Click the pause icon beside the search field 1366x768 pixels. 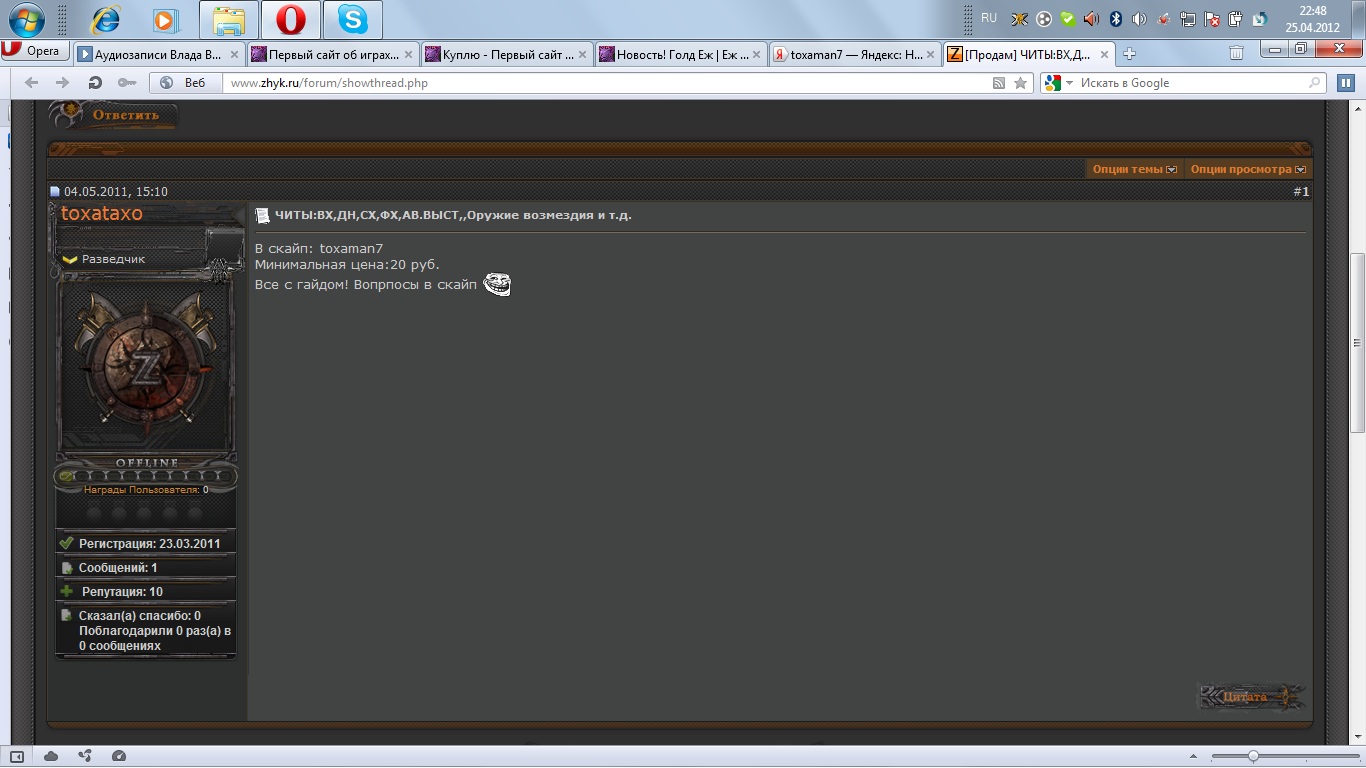(1346, 83)
